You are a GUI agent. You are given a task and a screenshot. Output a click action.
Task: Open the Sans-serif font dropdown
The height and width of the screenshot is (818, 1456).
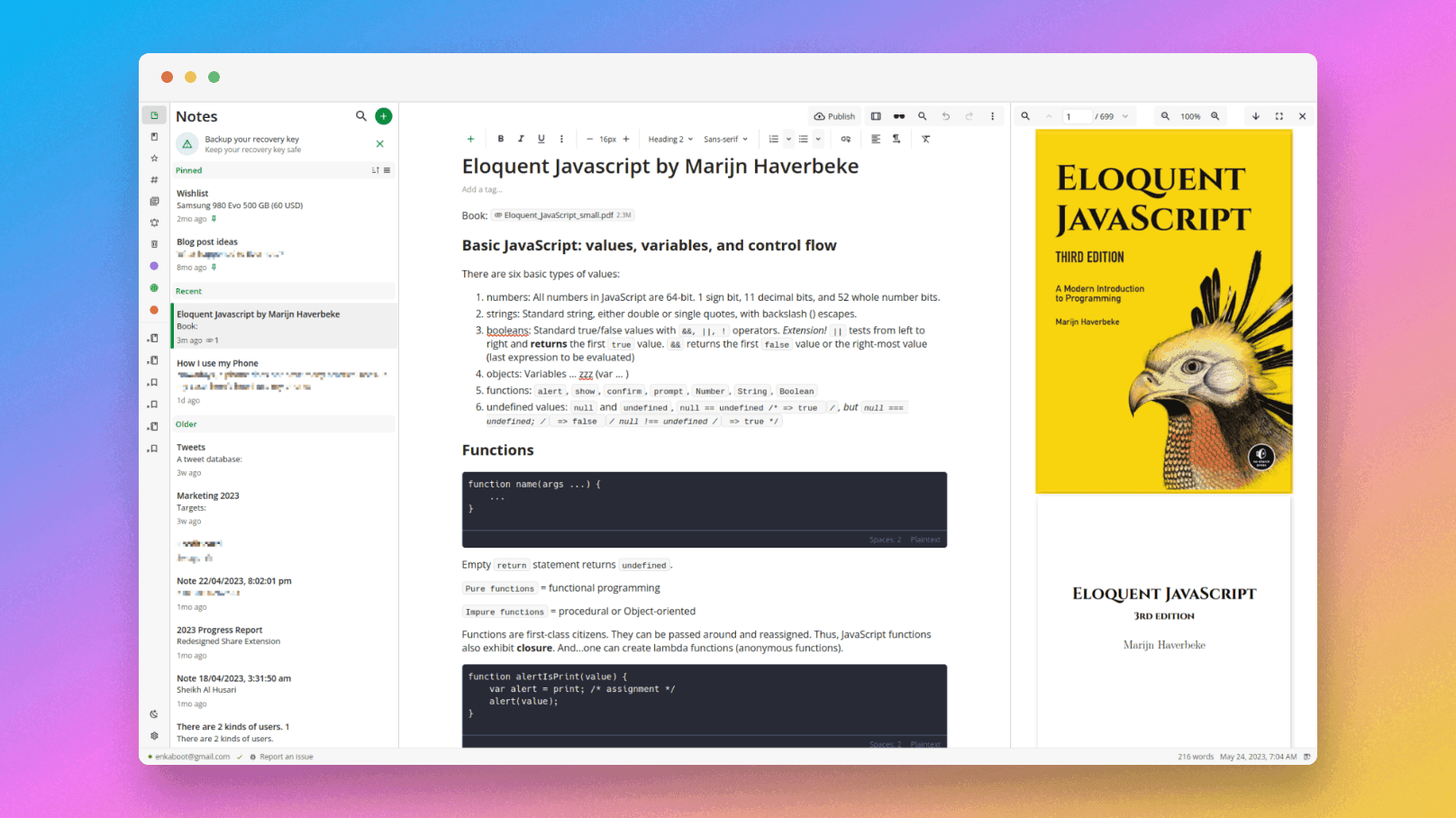tap(725, 140)
